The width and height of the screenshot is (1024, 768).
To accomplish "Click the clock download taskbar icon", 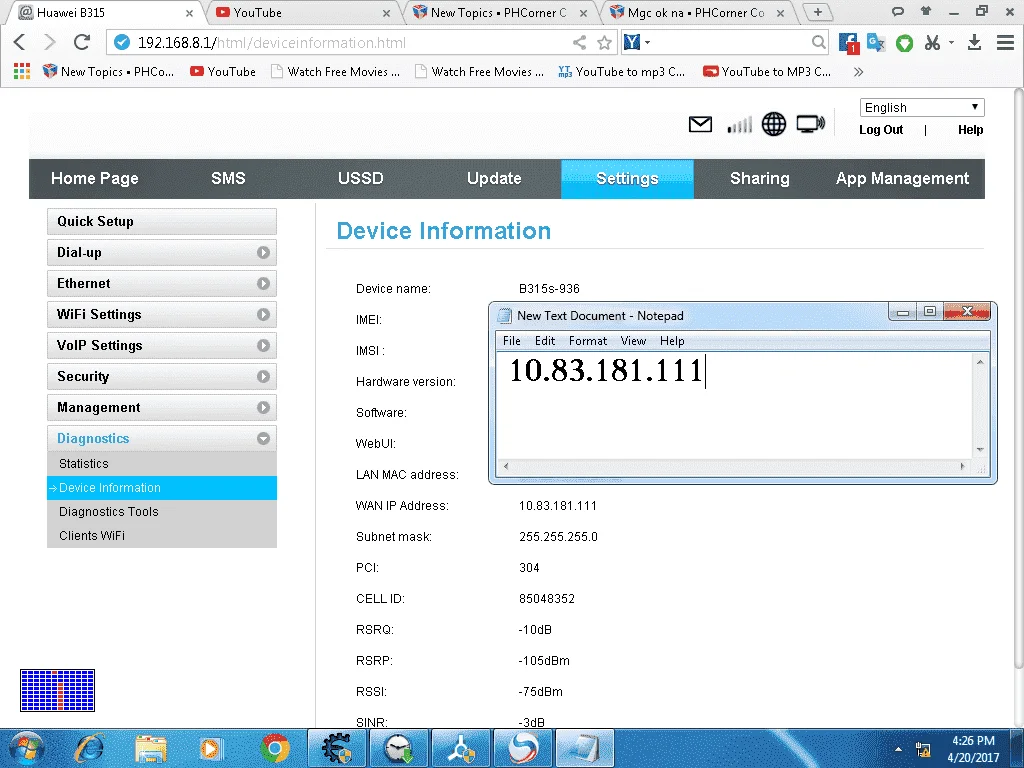I will 398,748.
